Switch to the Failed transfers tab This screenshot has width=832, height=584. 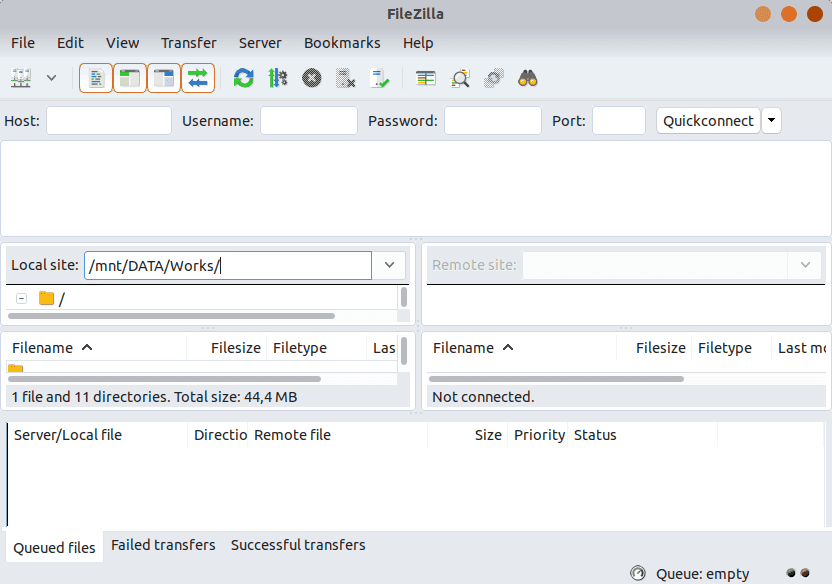point(163,545)
